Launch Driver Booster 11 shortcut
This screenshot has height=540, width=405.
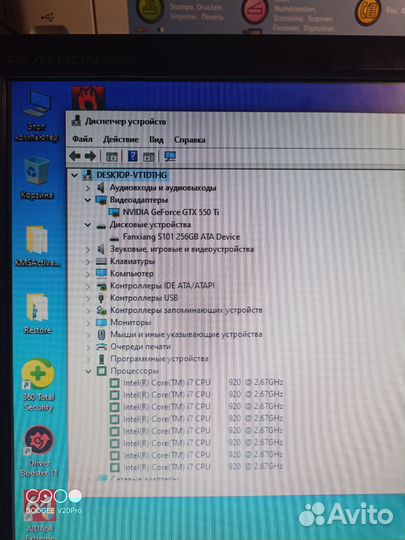tap(39, 452)
